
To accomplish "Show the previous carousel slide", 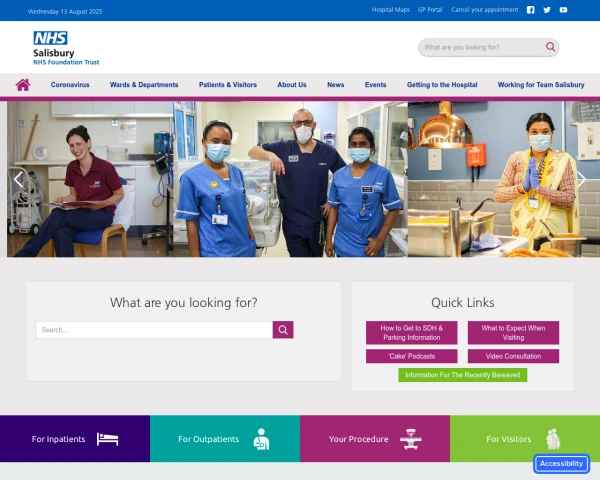I will (x=18, y=179).
